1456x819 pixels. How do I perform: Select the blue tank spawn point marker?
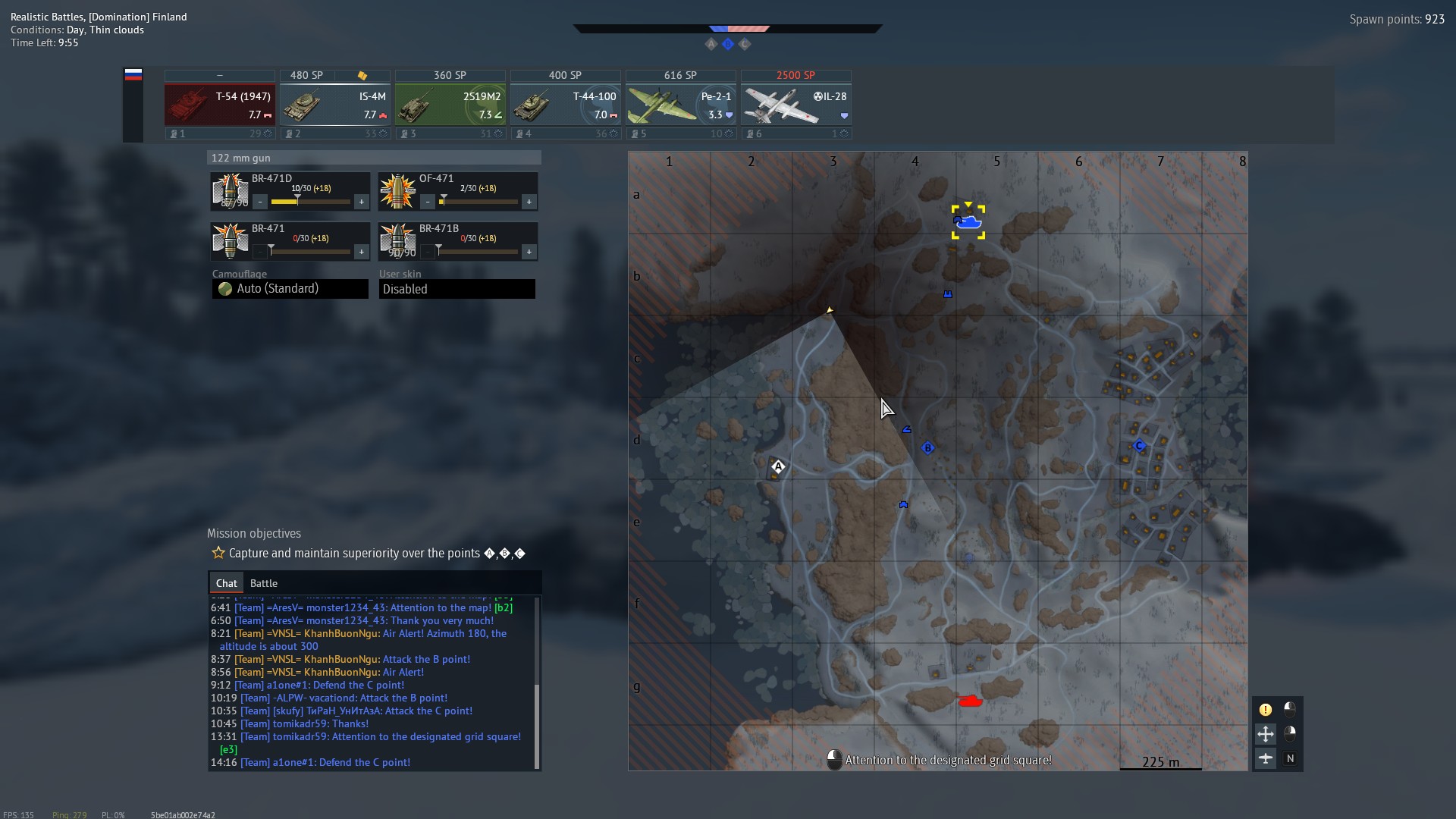968,222
